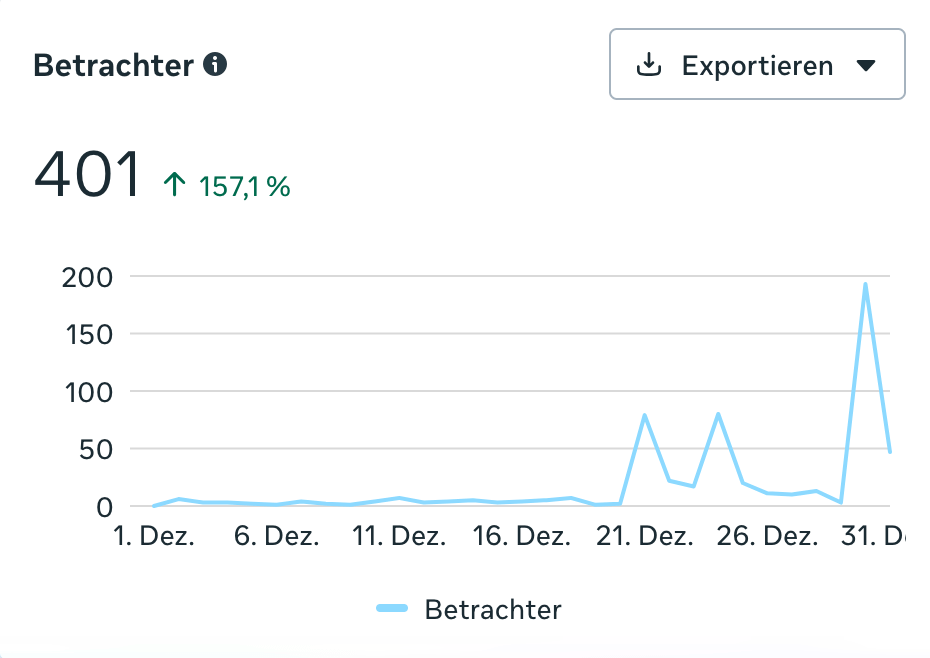
Task: Select the 6. Dez. date label
Action: (277, 537)
